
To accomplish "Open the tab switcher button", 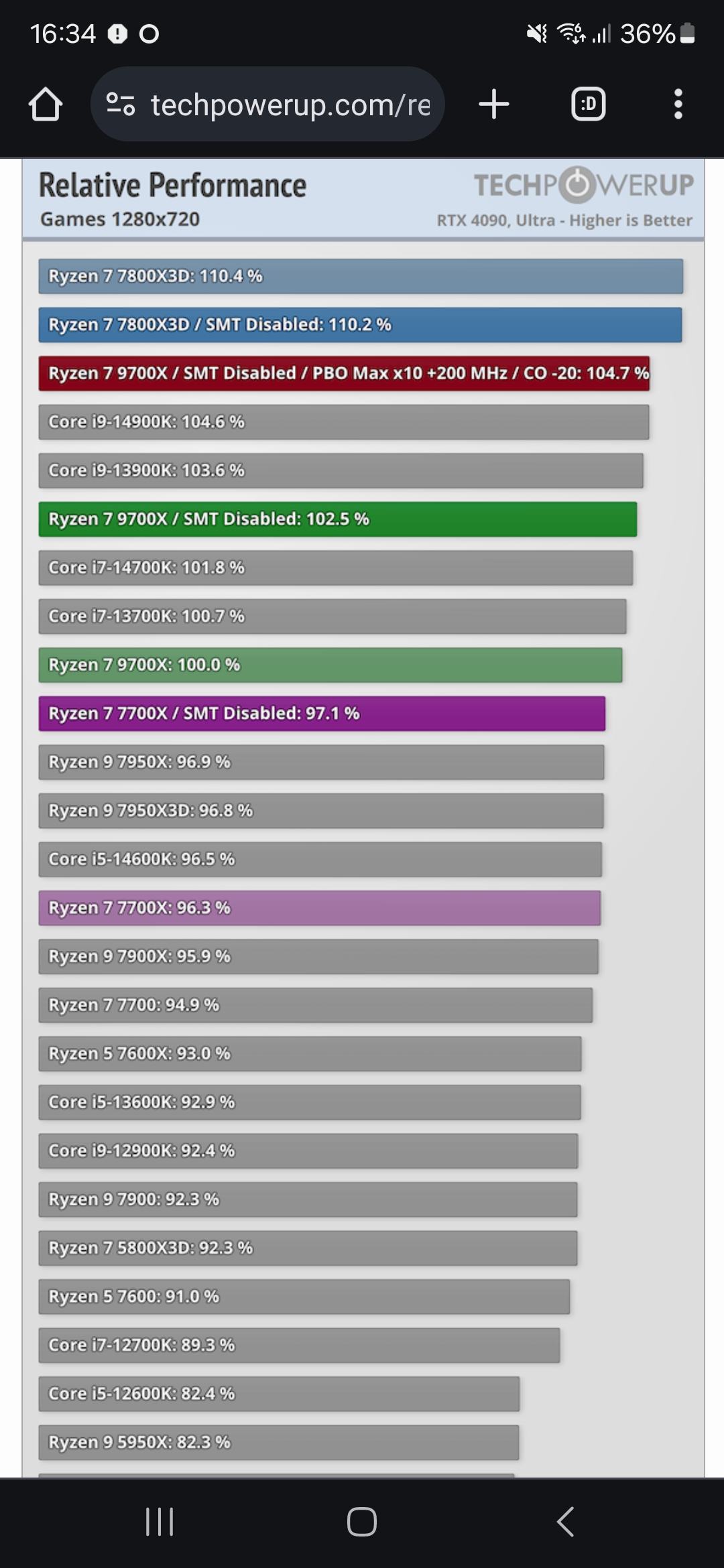I will click(588, 105).
